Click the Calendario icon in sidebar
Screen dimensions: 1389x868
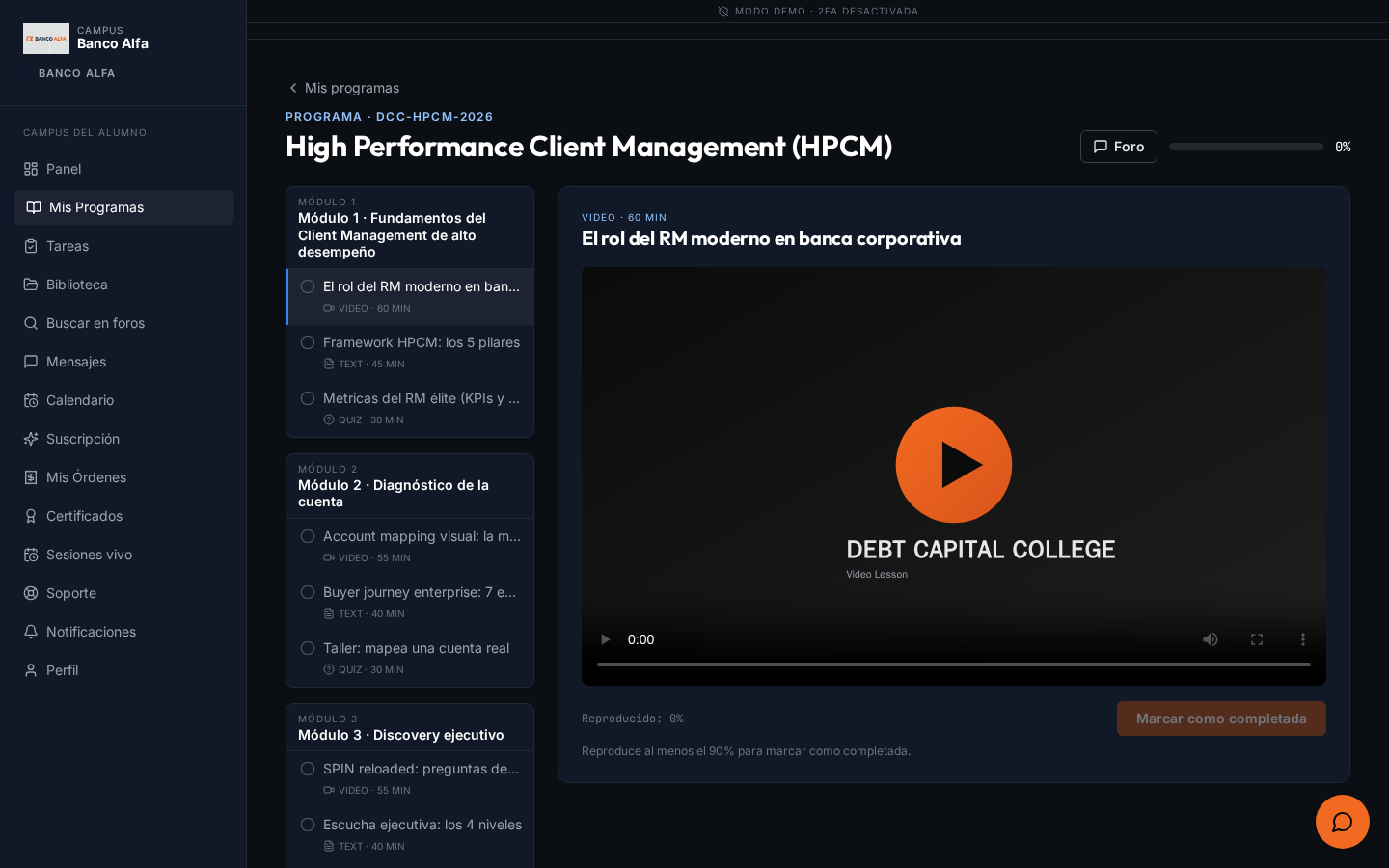coord(31,400)
